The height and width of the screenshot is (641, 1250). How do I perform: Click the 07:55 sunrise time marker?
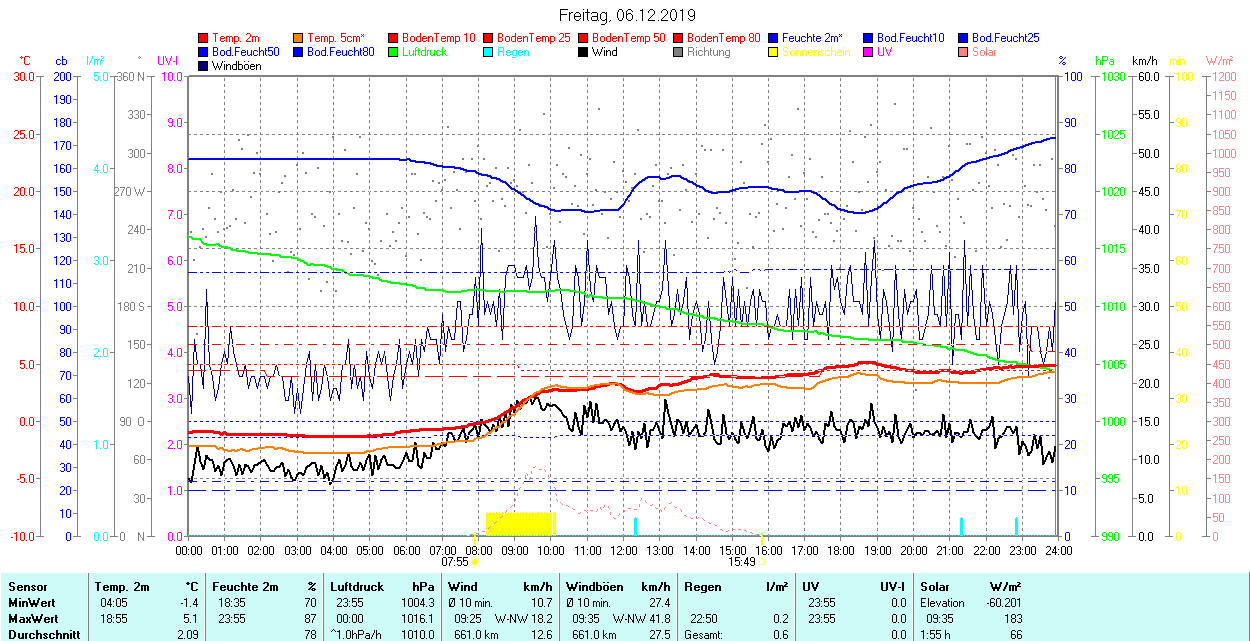454,562
